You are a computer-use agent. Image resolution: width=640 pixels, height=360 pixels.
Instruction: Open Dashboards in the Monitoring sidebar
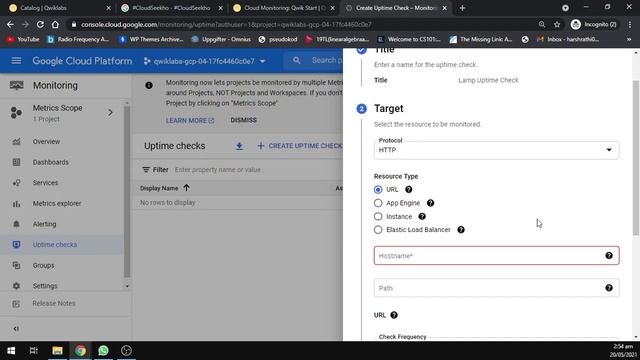point(51,162)
